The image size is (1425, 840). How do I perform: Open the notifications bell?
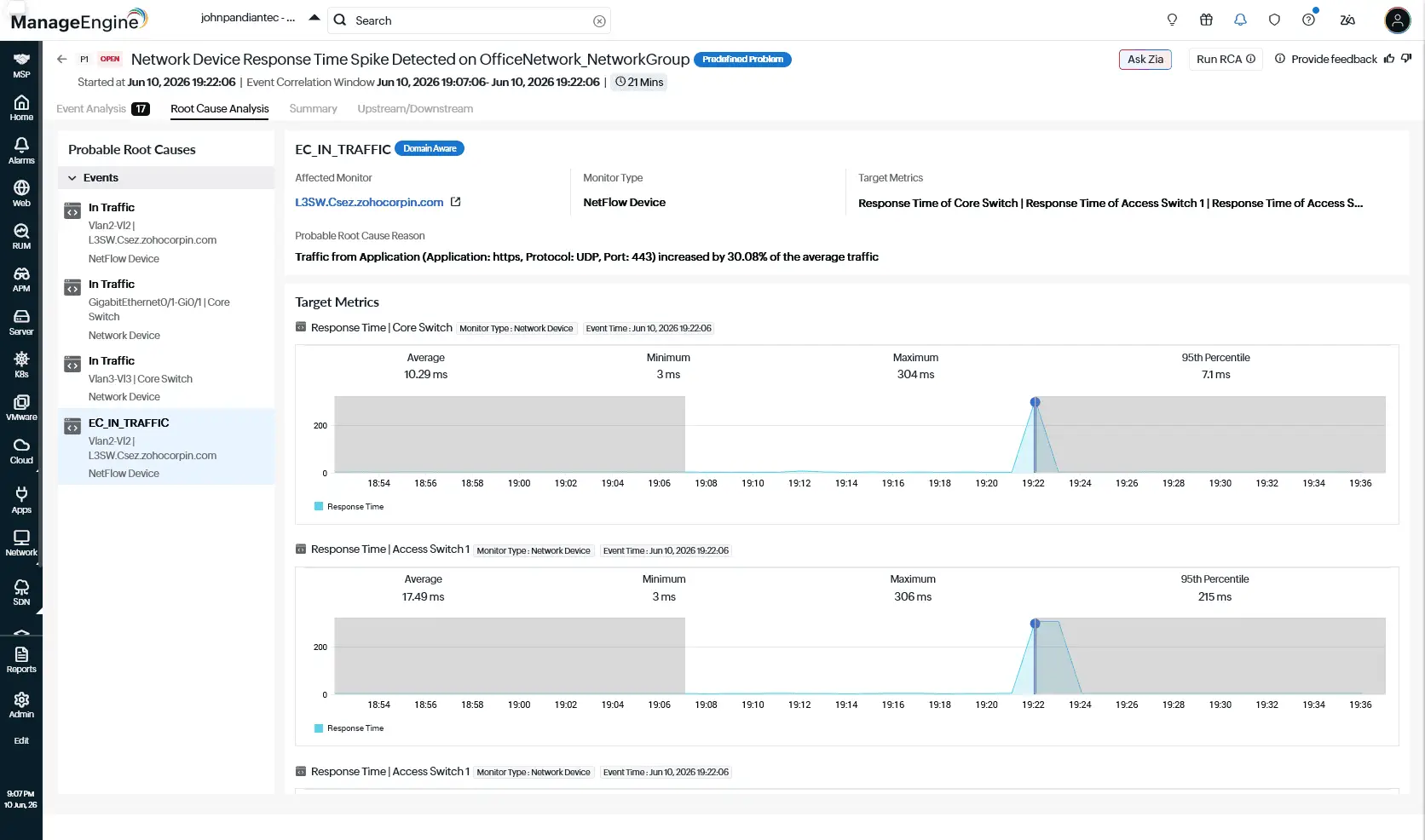[1240, 20]
